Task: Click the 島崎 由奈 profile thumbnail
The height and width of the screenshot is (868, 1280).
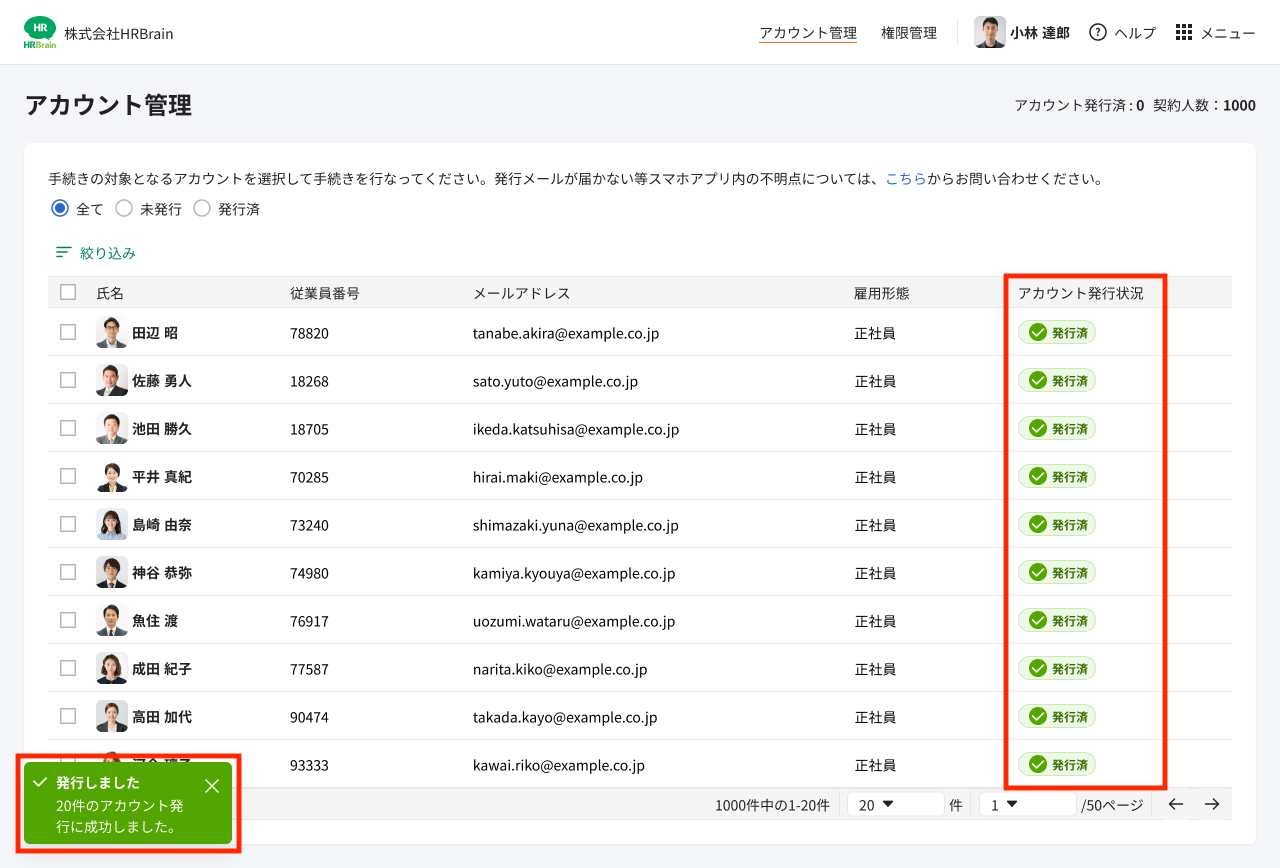Action: (112, 524)
